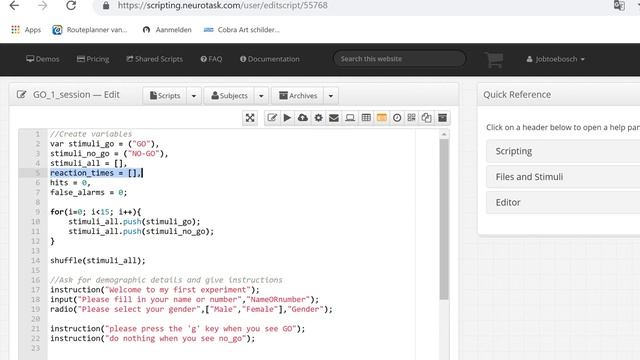Click the padlock site info icon
640x360 pixels.
coord(106,6)
